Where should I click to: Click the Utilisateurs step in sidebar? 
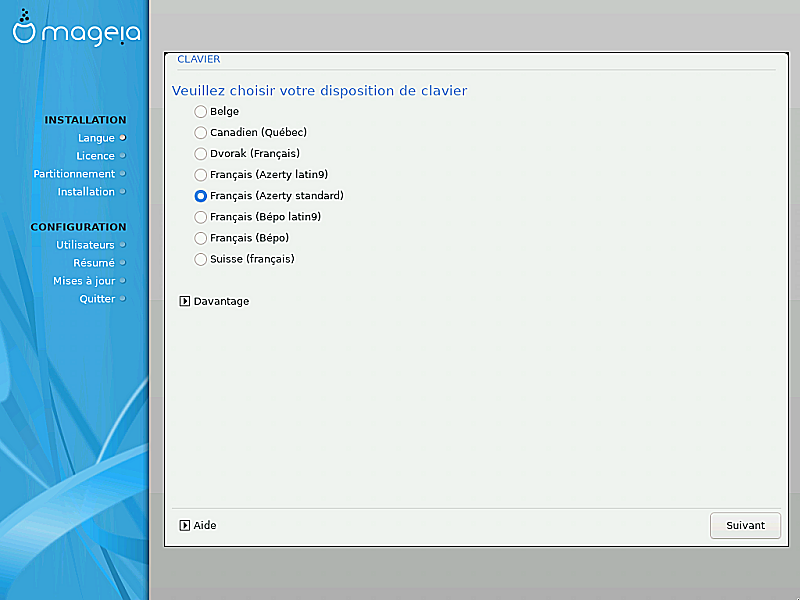click(x=86, y=245)
